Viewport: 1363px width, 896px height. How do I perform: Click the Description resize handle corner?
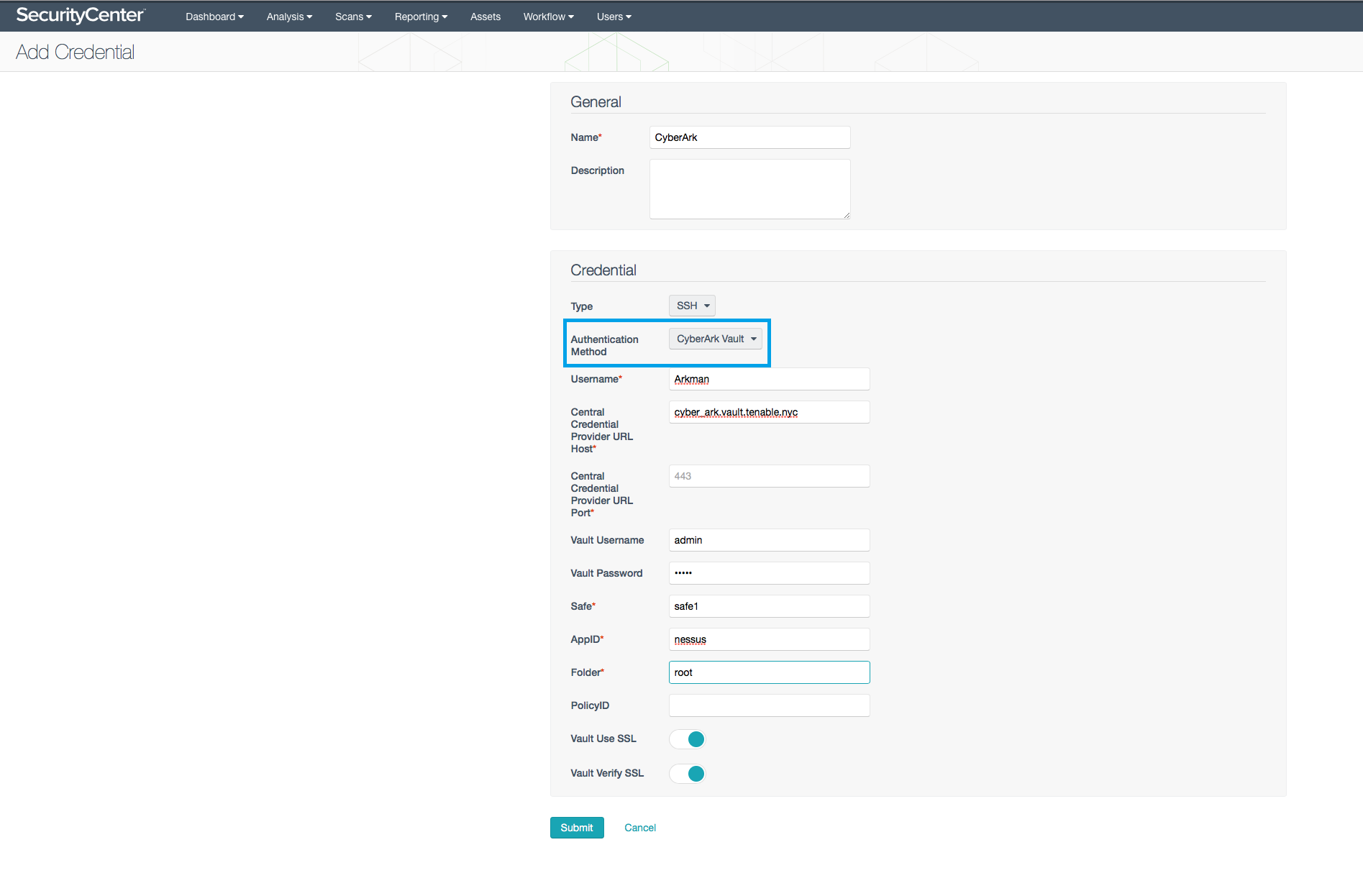(847, 215)
